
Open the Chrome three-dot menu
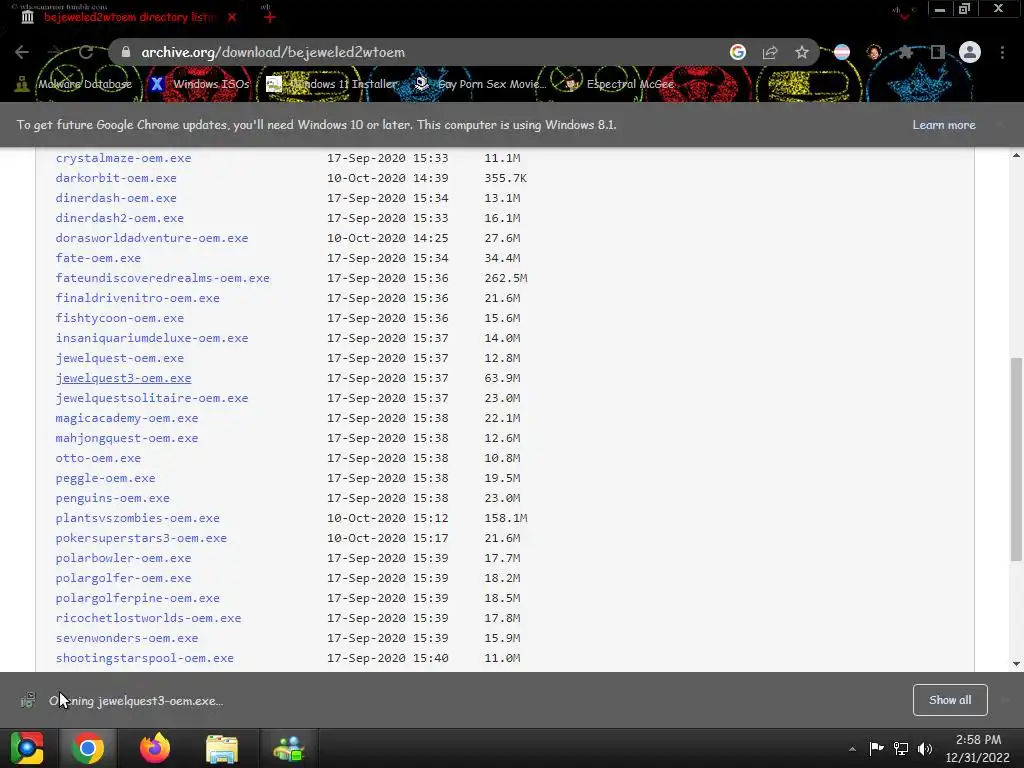point(1002,52)
